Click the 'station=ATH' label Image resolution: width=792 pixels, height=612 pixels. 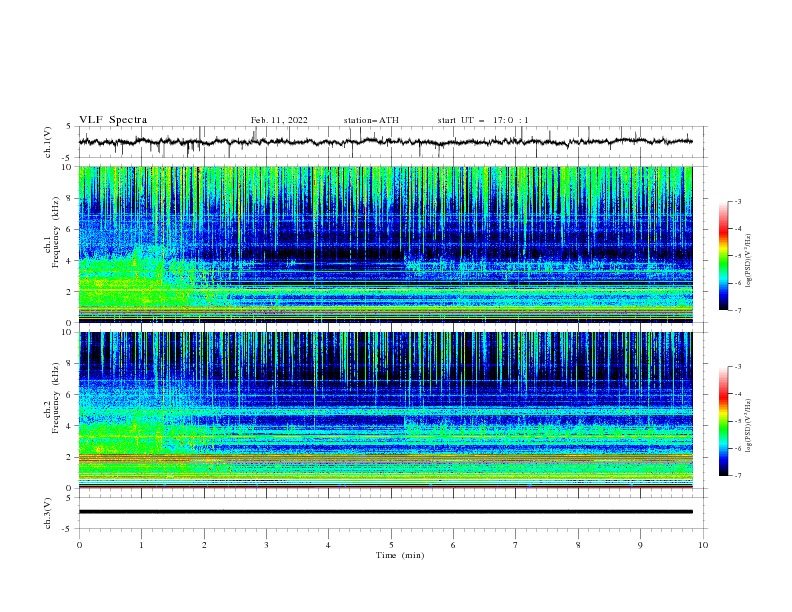click(x=371, y=120)
